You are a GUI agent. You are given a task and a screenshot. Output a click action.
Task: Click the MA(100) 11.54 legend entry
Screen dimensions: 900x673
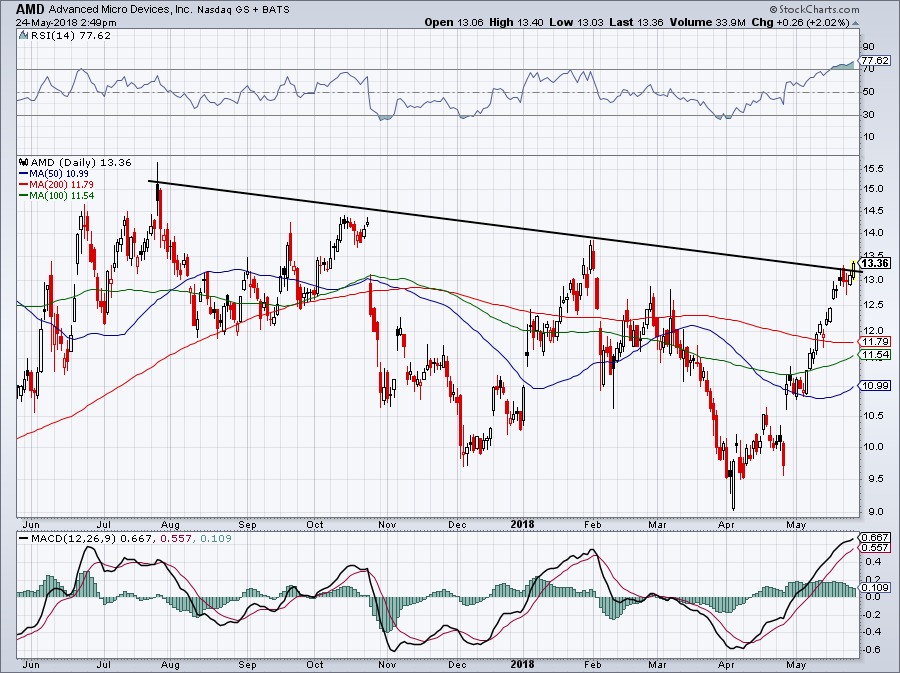point(56,196)
